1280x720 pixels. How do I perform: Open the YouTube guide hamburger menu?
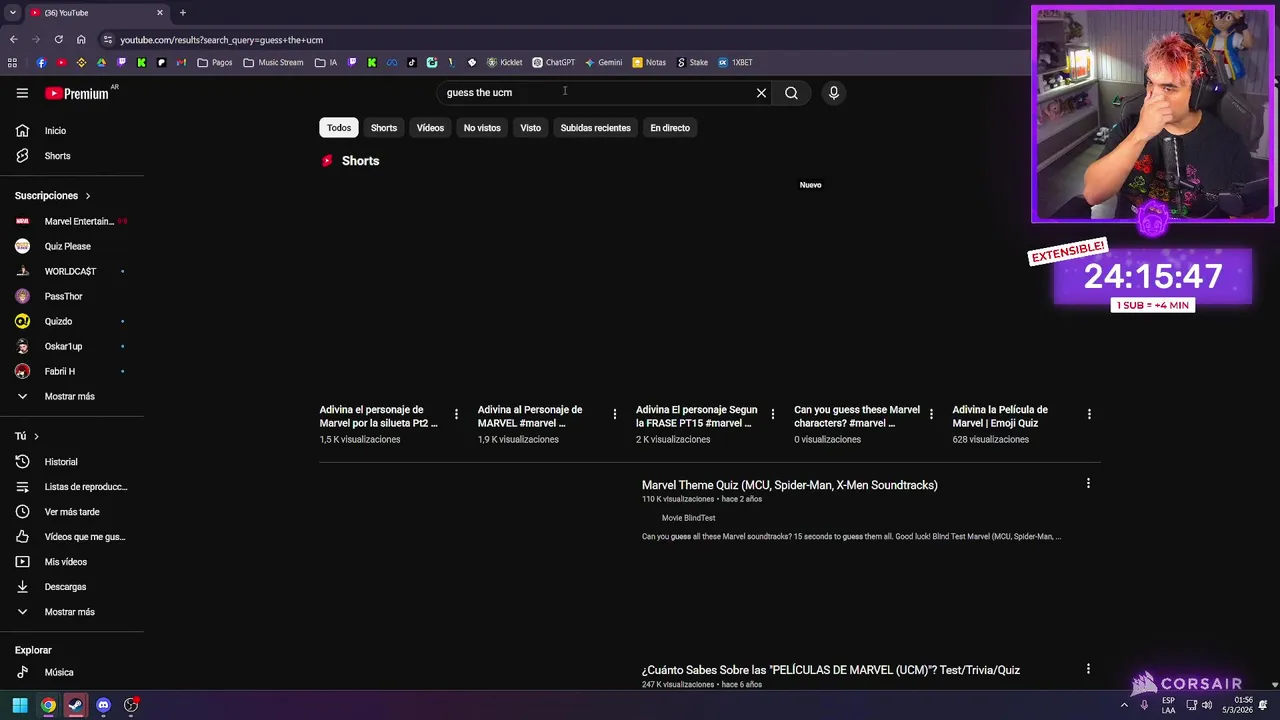22,93
